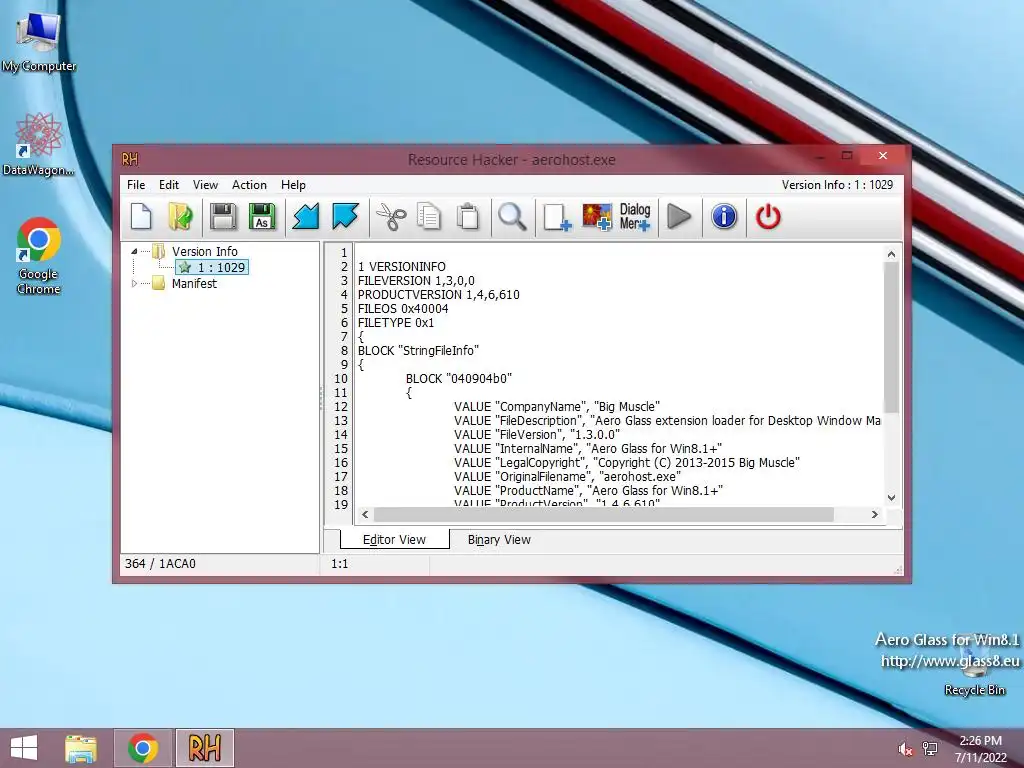1024x768 pixels.
Task: Open File Explorer from the taskbar
Action: coord(81,748)
